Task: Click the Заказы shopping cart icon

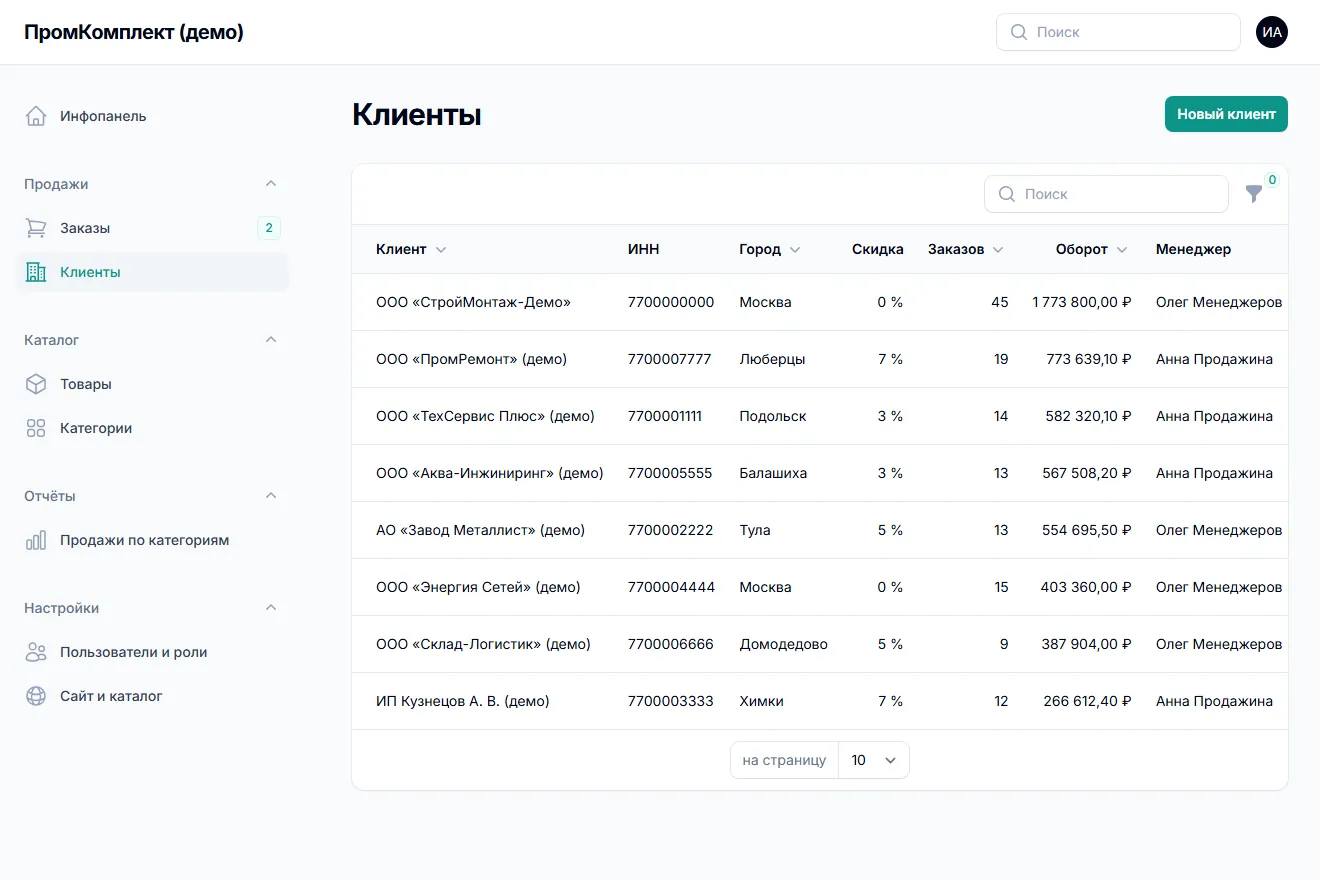Action: click(x=36, y=228)
